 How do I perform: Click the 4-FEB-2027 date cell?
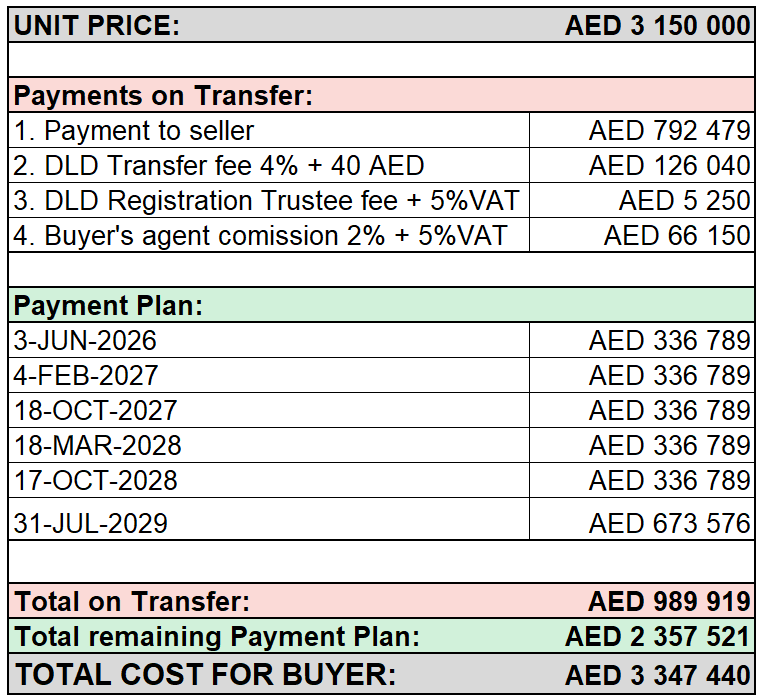pos(269,375)
